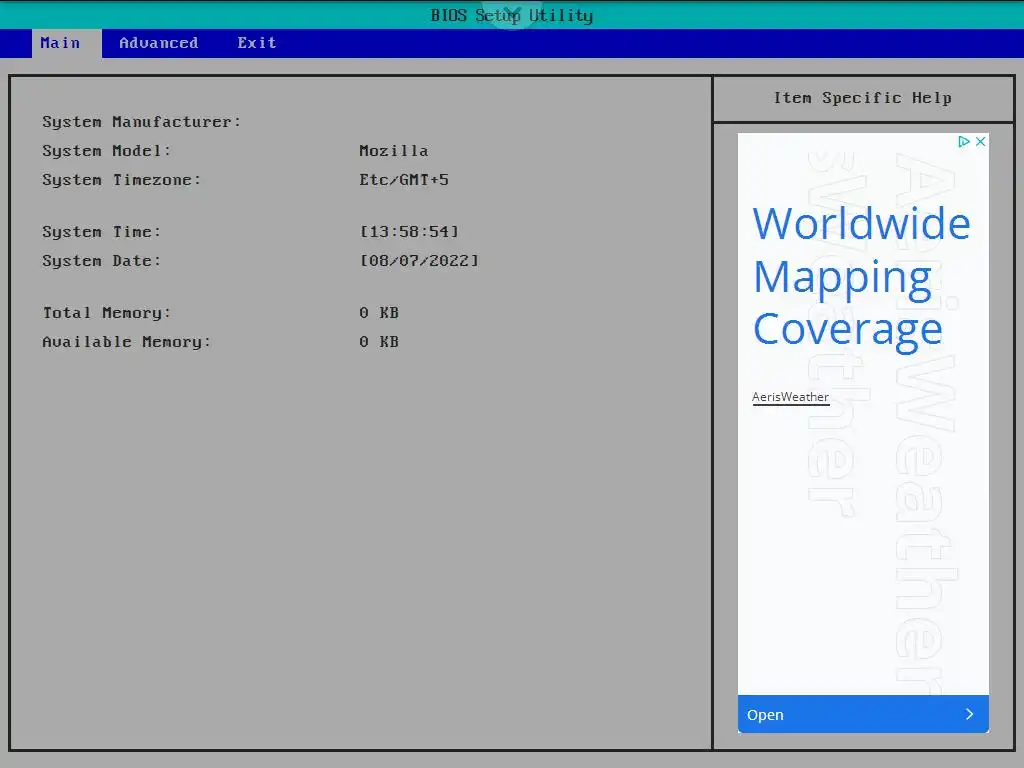Click the System Timezone label
This screenshot has height=768, width=1024.
tap(121, 180)
